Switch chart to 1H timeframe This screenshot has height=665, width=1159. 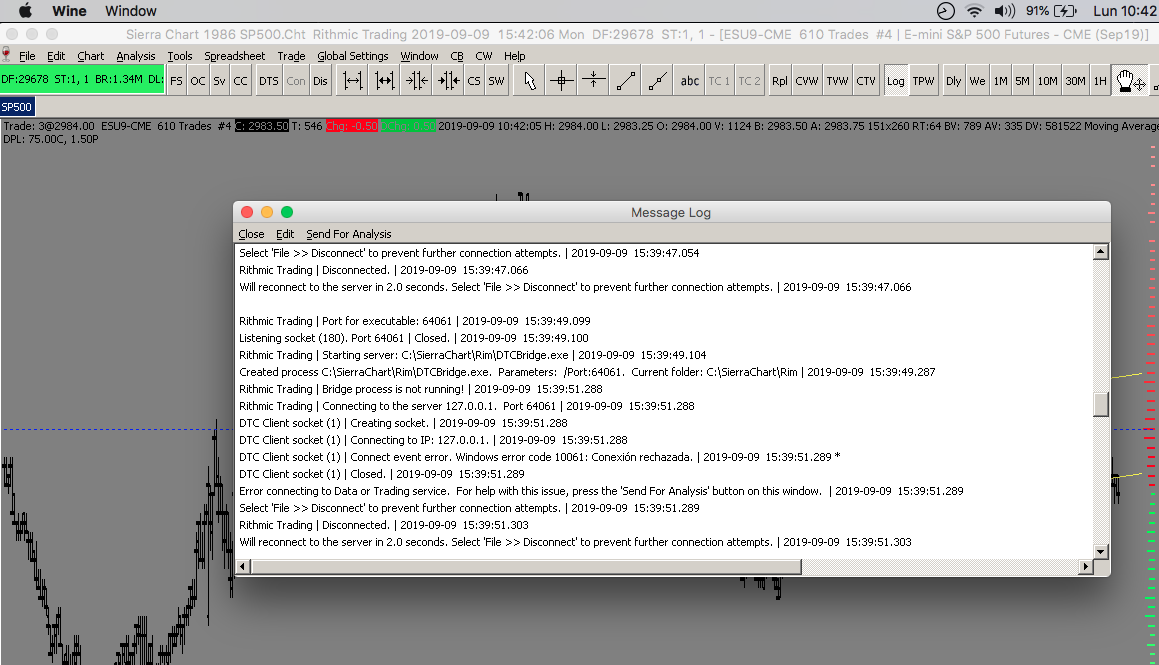[x=1100, y=81]
